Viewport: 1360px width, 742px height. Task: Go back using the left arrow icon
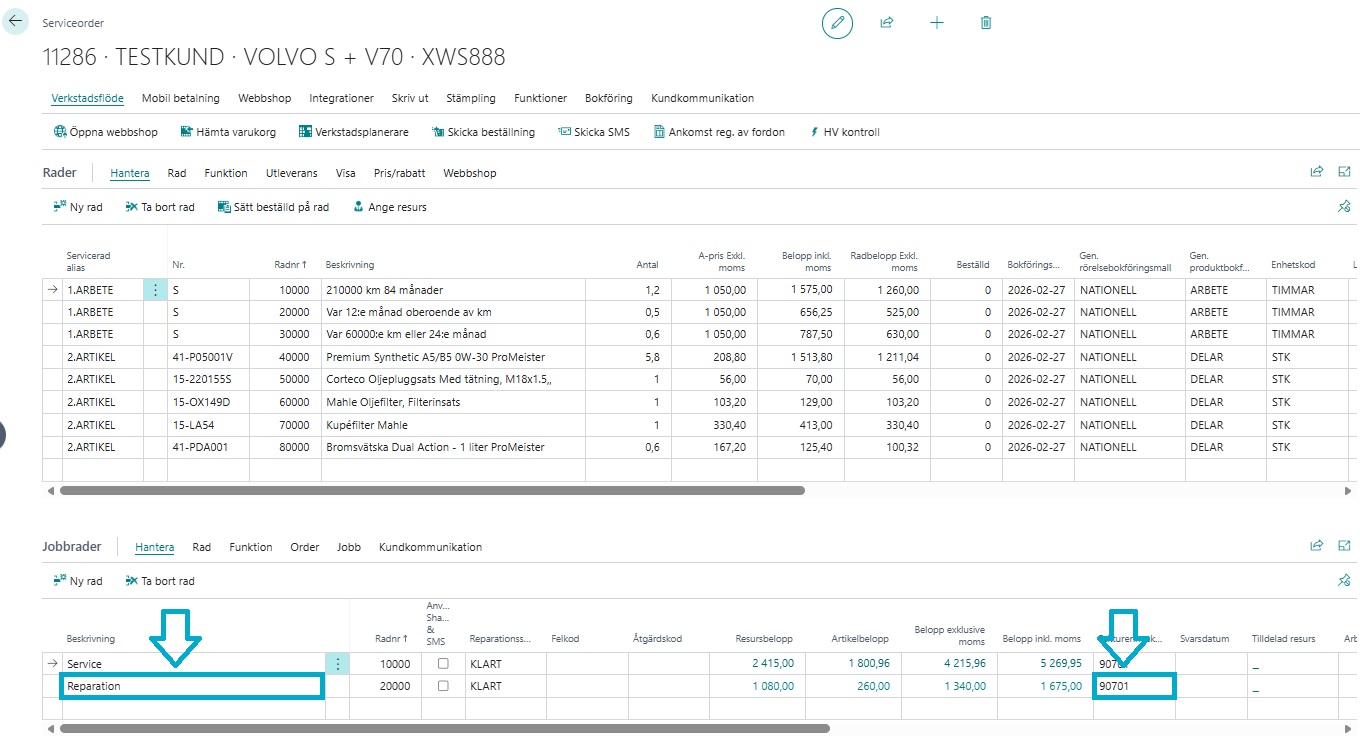point(16,21)
